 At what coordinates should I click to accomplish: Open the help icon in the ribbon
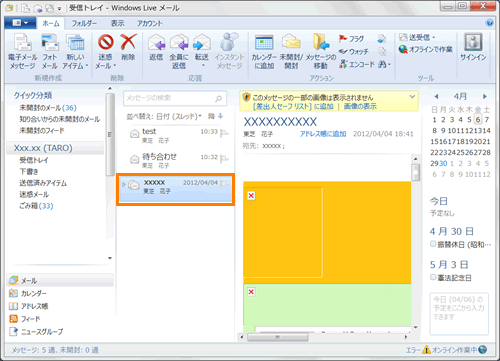click(x=489, y=23)
